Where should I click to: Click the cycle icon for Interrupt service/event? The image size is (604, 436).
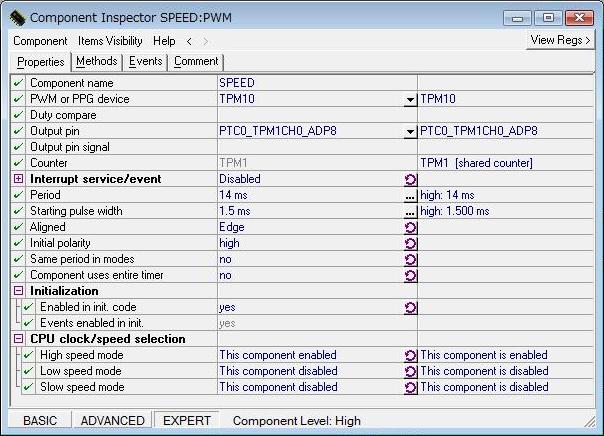click(x=410, y=179)
